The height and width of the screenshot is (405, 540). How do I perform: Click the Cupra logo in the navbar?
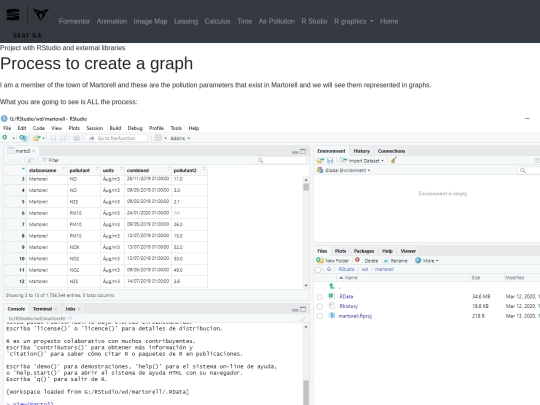(41, 14)
